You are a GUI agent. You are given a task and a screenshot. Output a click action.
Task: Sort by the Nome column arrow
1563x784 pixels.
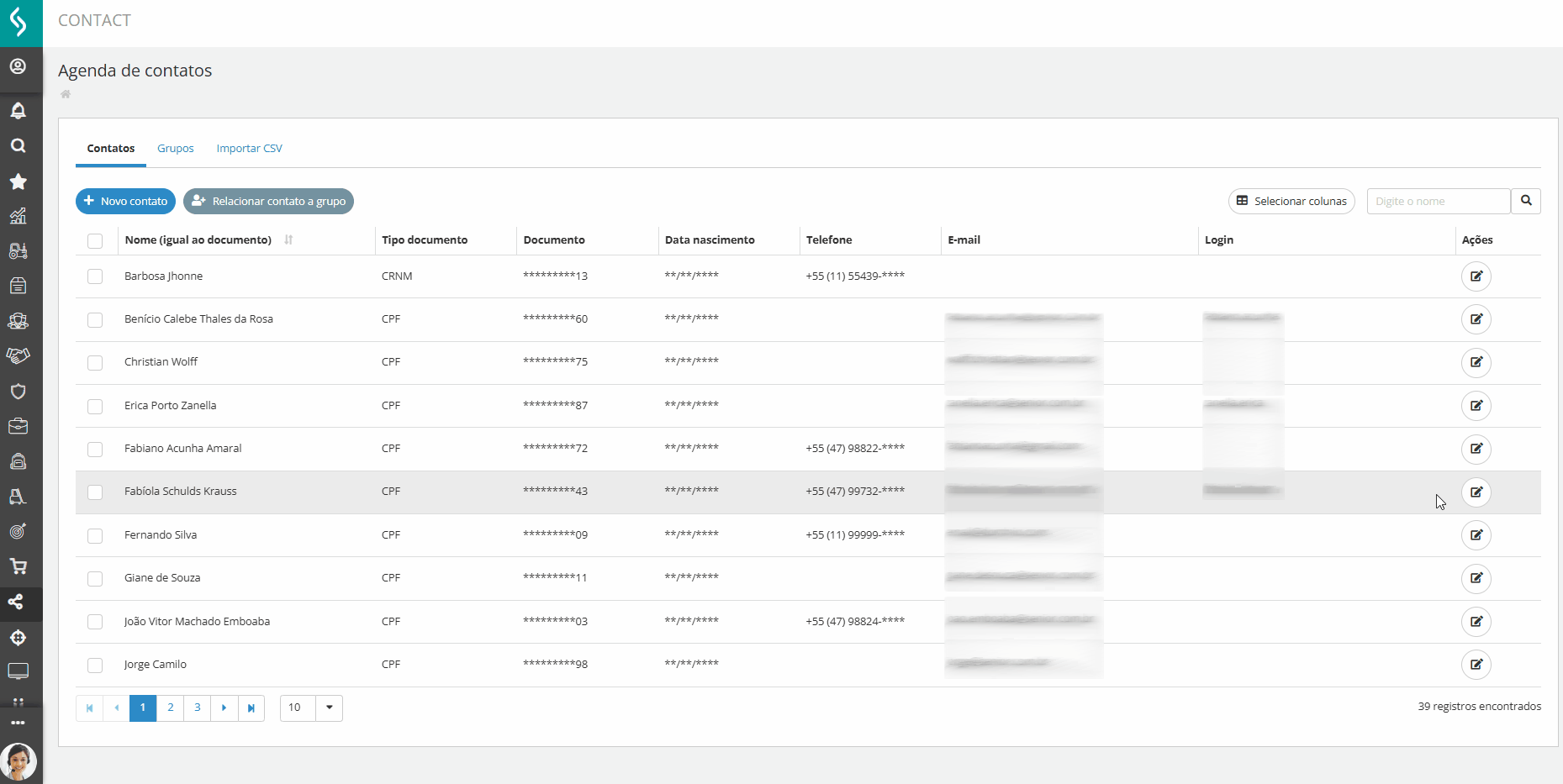[288, 240]
